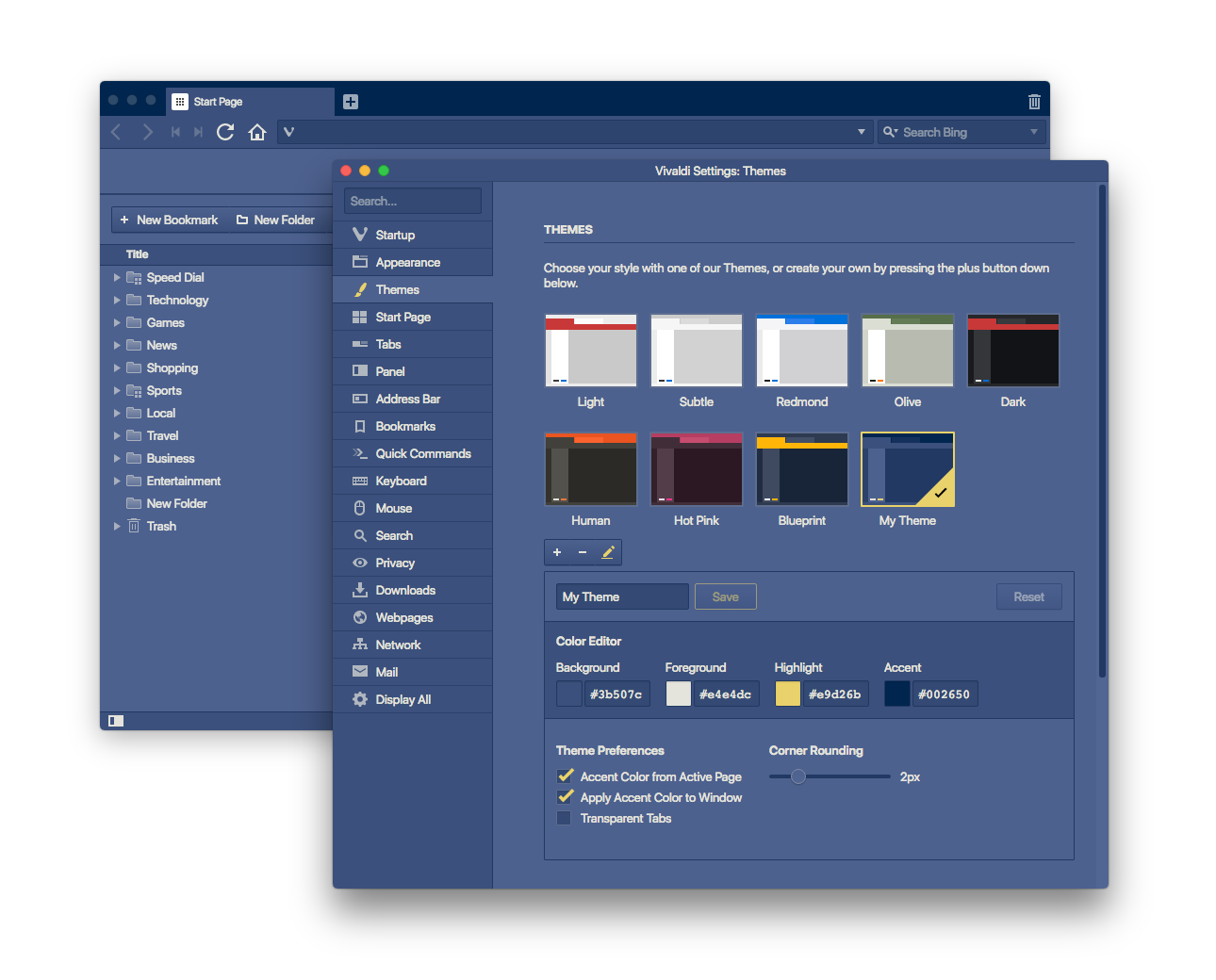Enable the Transparent Tabs checkbox
The width and height of the screenshot is (1216, 980).
(x=564, y=818)
